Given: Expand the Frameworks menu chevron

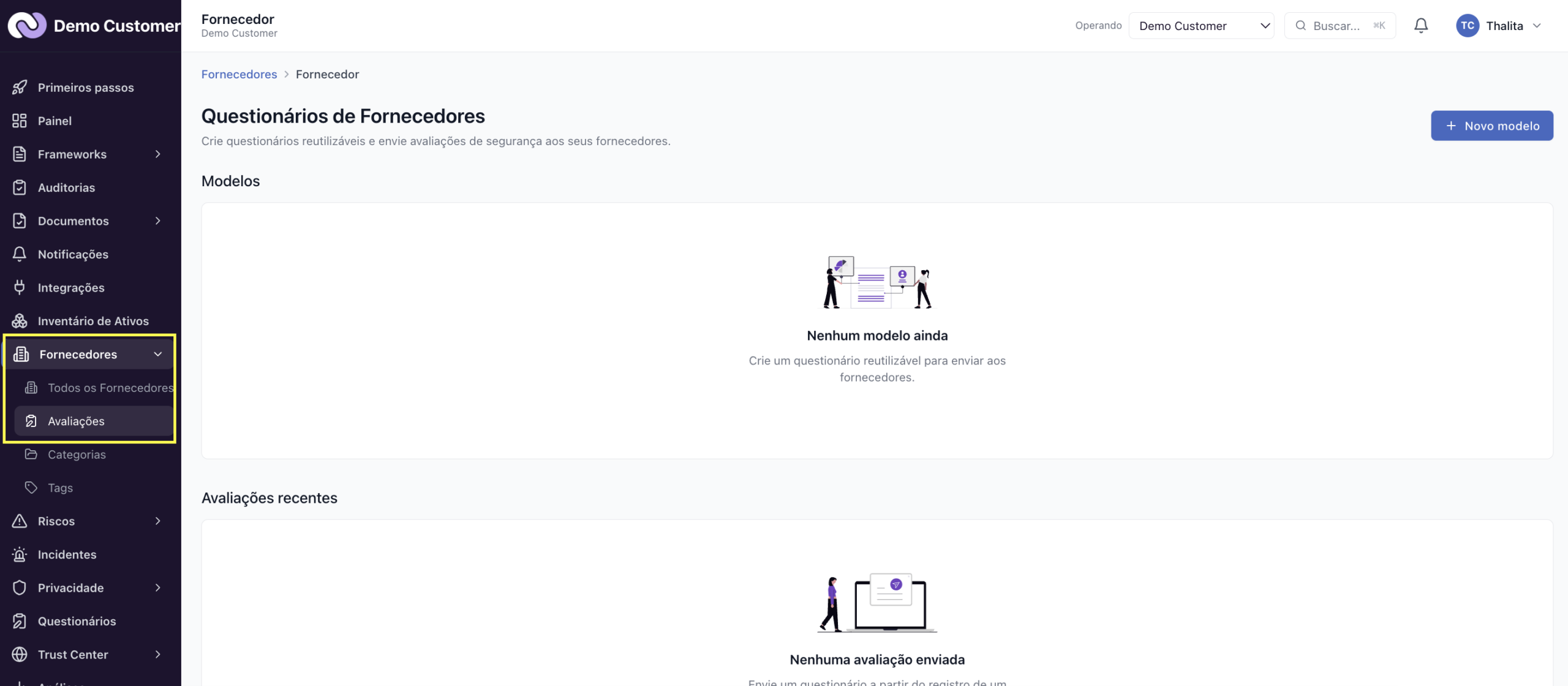Looking at the screenshot, I should pos(158,154).
